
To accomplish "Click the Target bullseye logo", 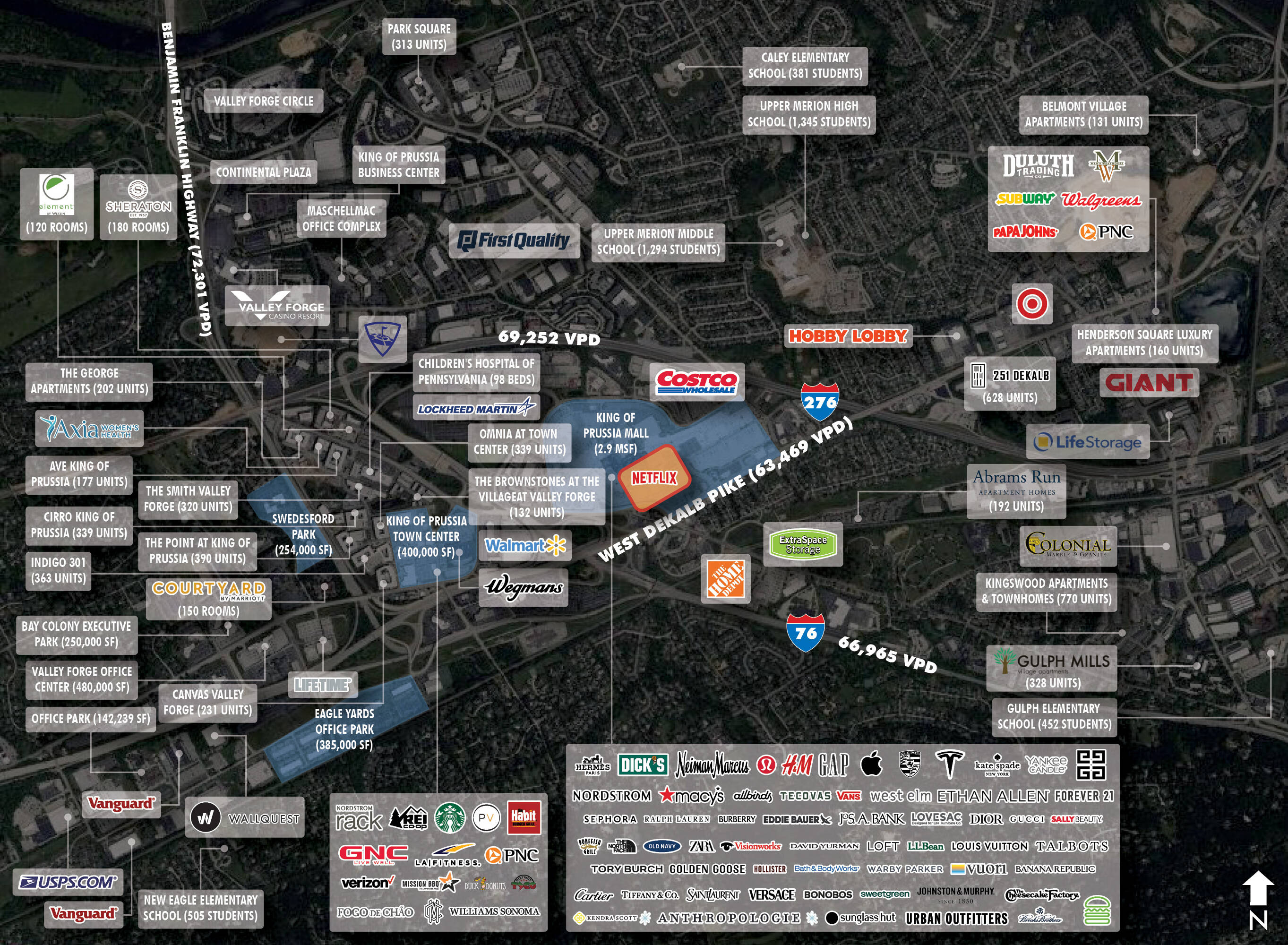I will 1032,303.
